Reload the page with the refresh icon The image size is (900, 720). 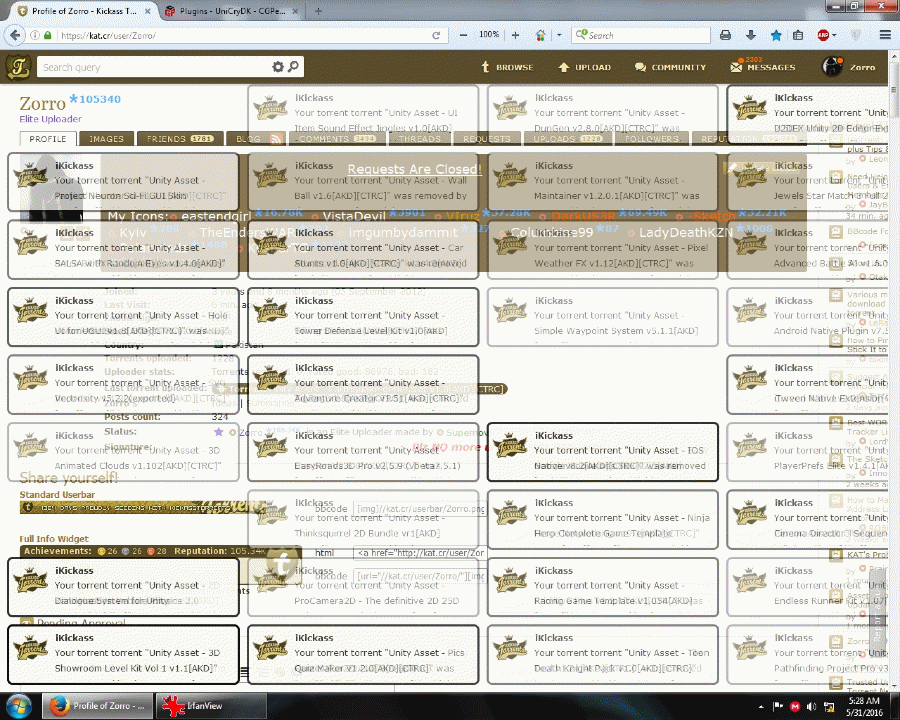[x=436, y=35]
